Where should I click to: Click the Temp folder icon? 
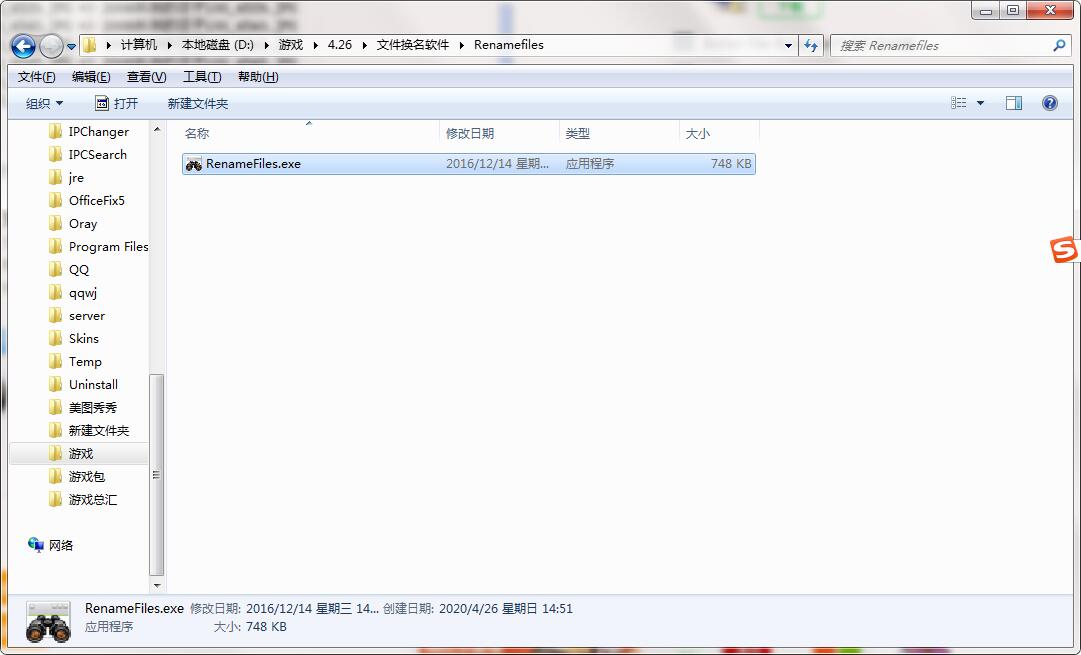tap(55, 361)
